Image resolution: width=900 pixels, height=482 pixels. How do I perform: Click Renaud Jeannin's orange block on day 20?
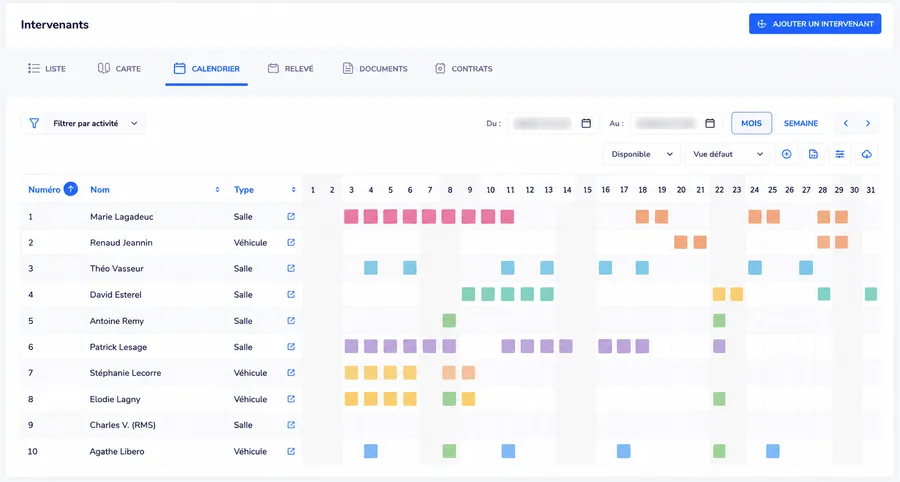coord(681,242)
